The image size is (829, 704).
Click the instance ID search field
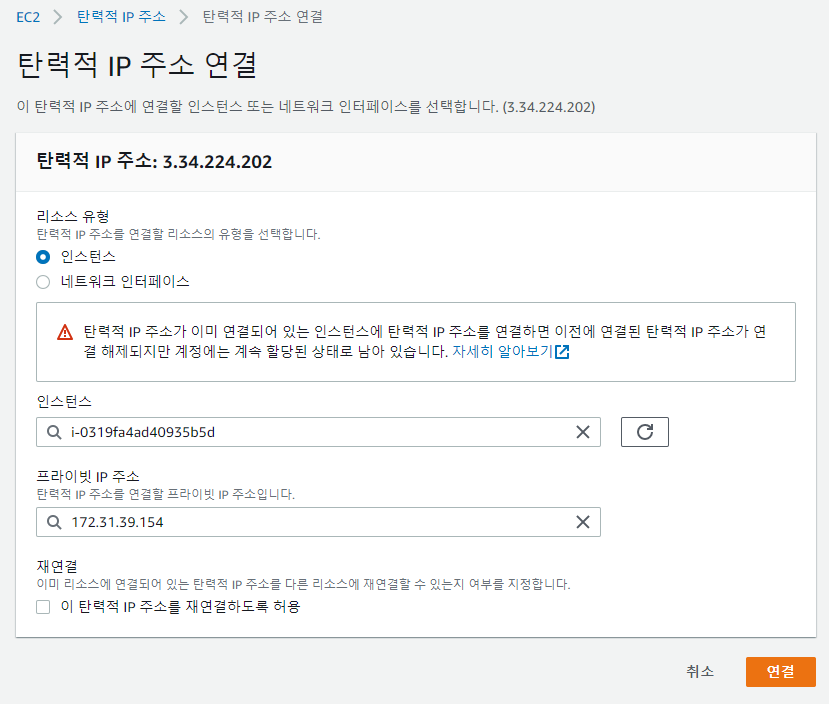coord(318,432)
